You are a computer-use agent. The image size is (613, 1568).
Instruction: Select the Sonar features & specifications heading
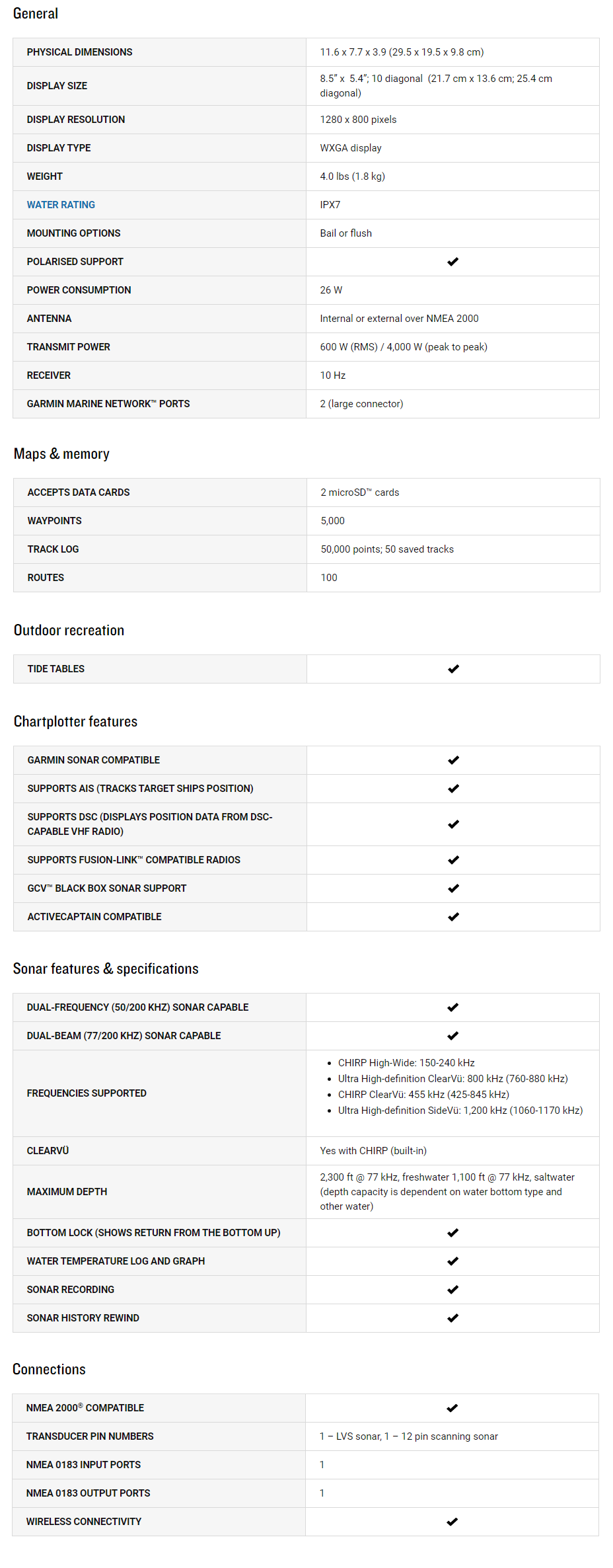pos(106,969)
